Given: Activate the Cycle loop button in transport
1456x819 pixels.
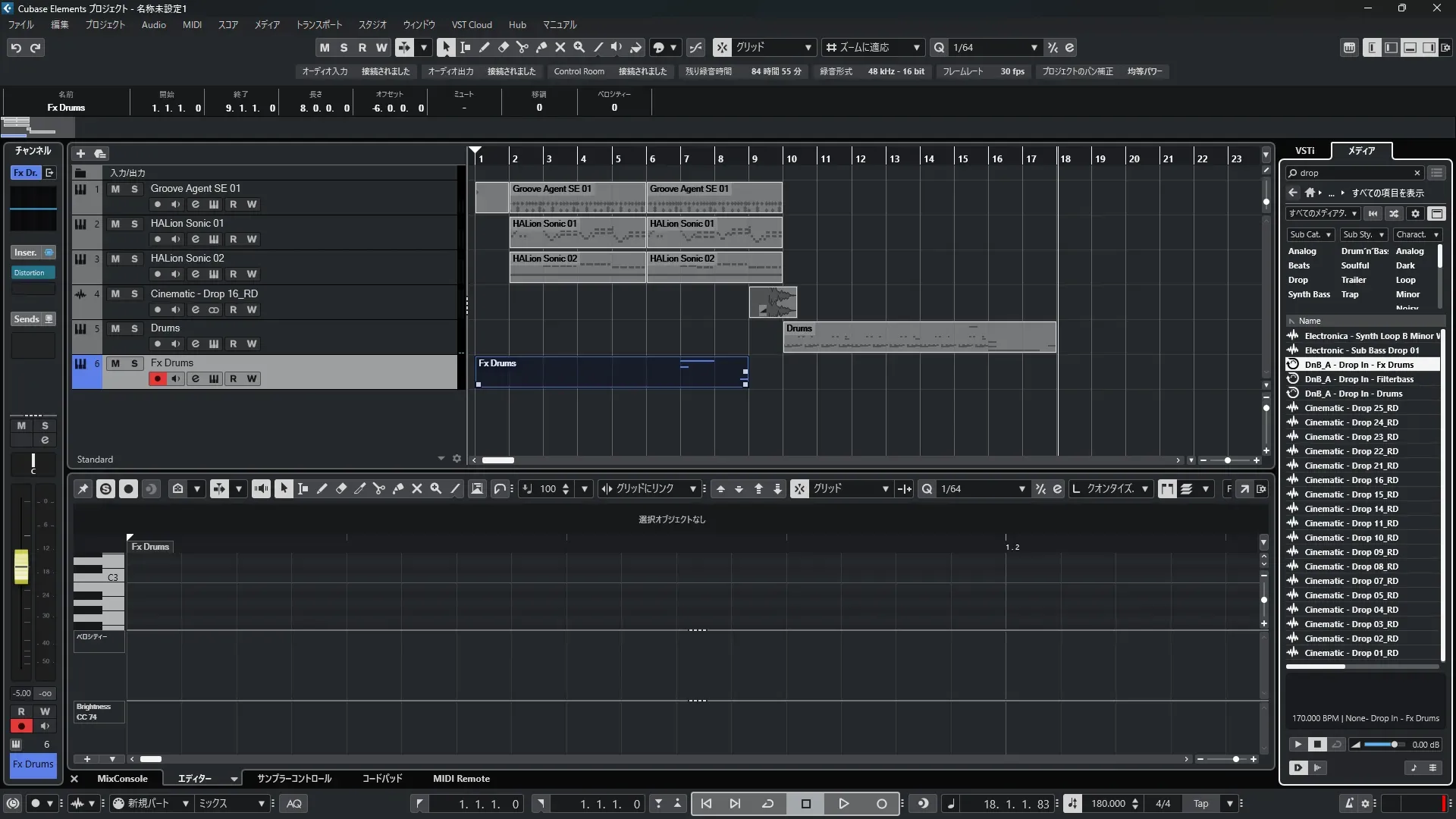Looking at the screenshot, I should click(767, 804).
